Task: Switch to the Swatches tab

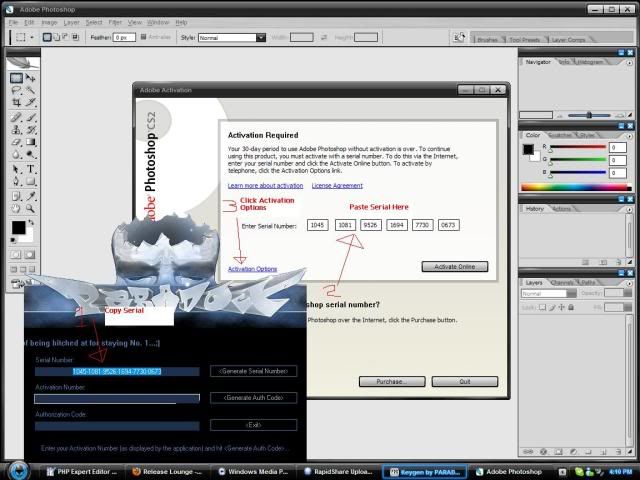Action: pos(560,135)
